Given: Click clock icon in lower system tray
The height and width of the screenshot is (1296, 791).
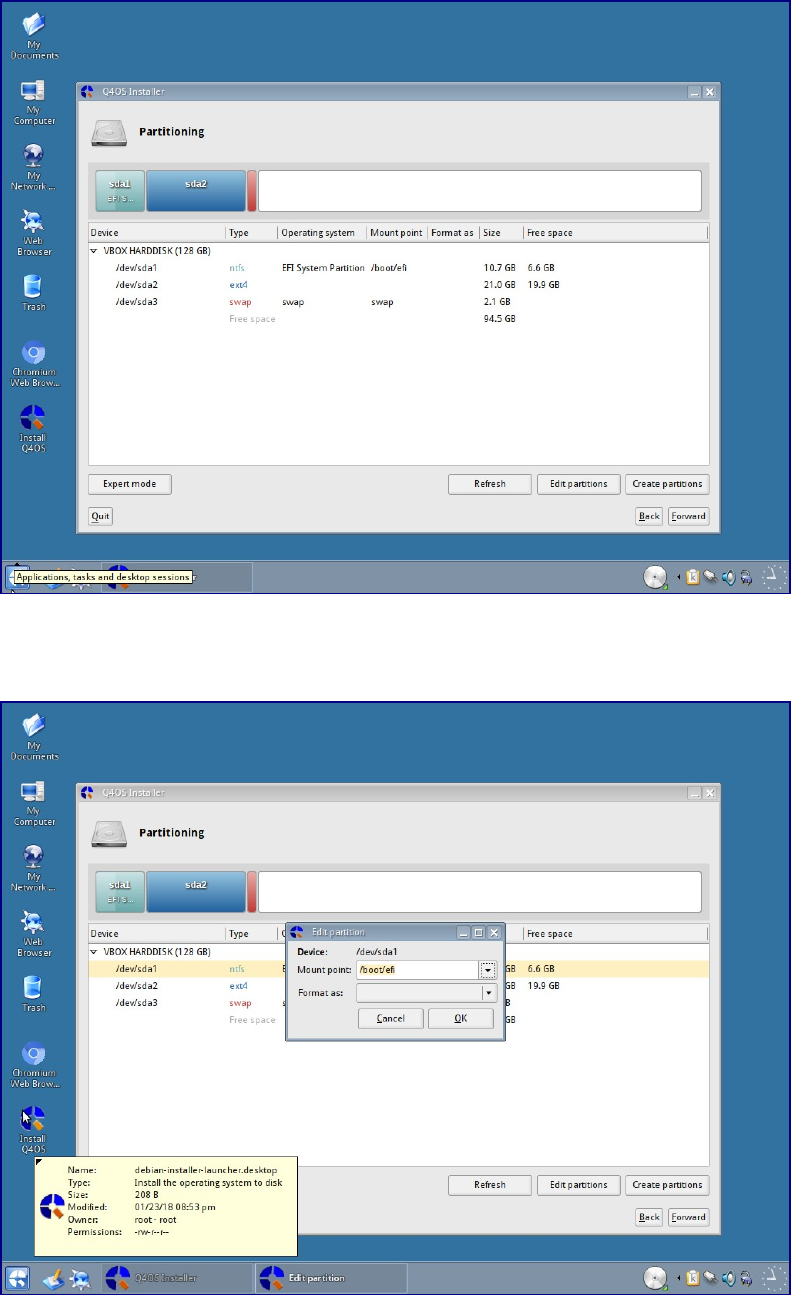Looking at the screenshot, I should pos(773,1277).
